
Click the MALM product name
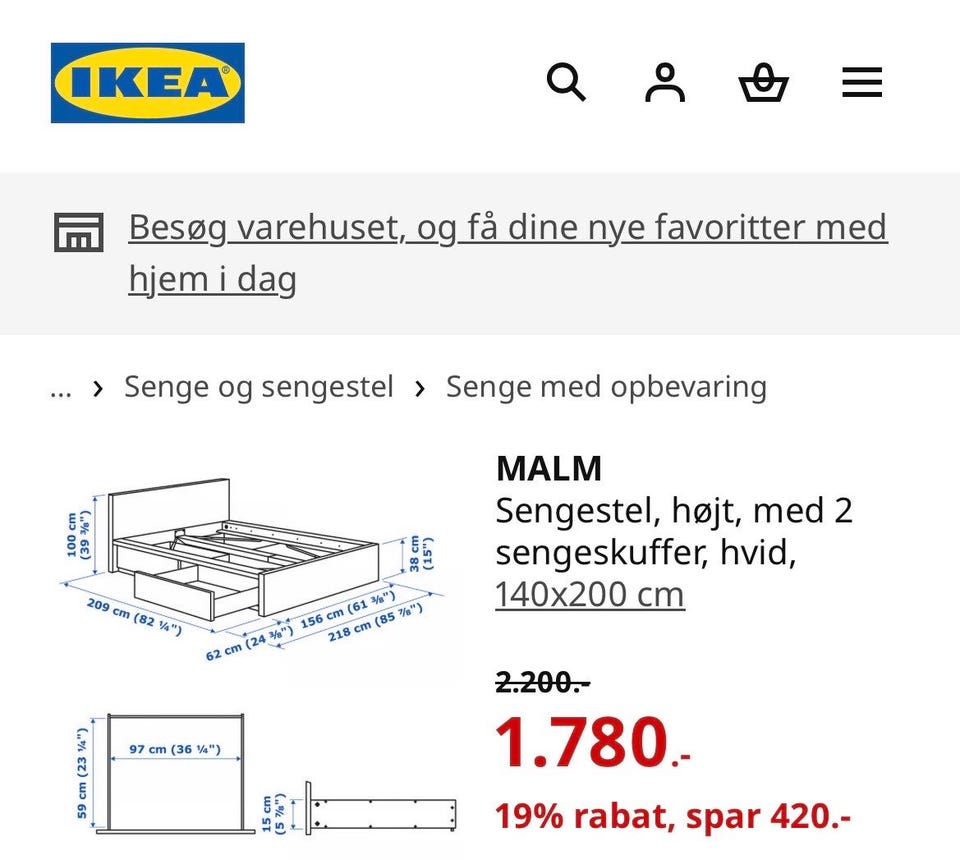point(549,468)
